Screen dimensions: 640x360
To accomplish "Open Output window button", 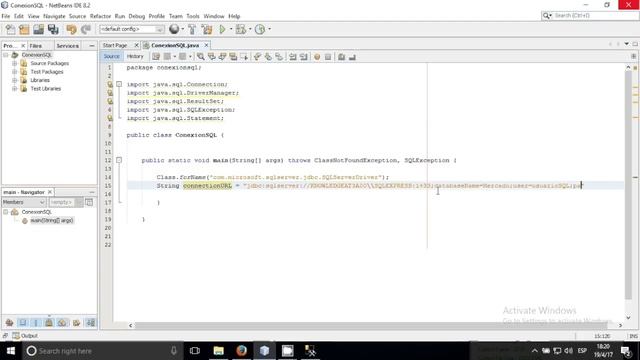I will (x=25, y=336).
